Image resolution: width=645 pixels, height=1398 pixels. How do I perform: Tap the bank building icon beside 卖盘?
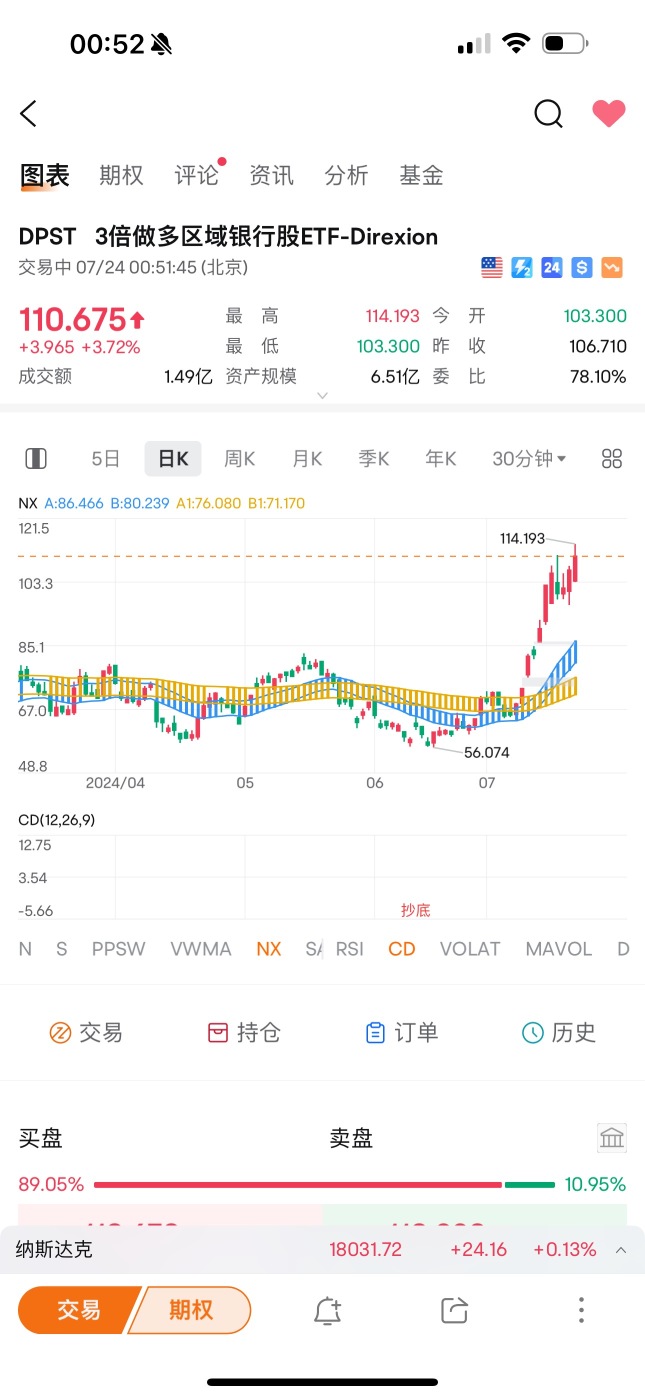611,1137
